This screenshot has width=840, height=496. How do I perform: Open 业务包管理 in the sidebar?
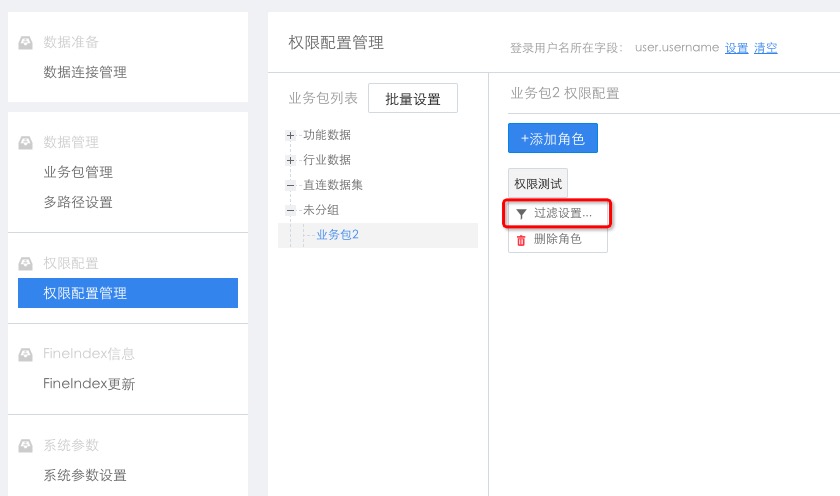coord(78,172)
